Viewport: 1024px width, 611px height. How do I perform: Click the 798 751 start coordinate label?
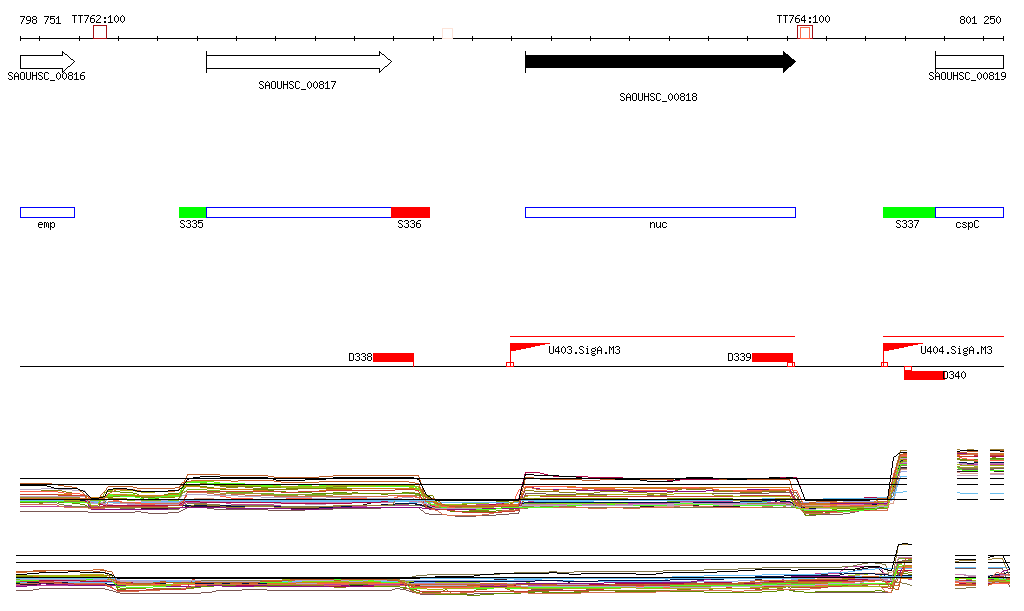40,20
